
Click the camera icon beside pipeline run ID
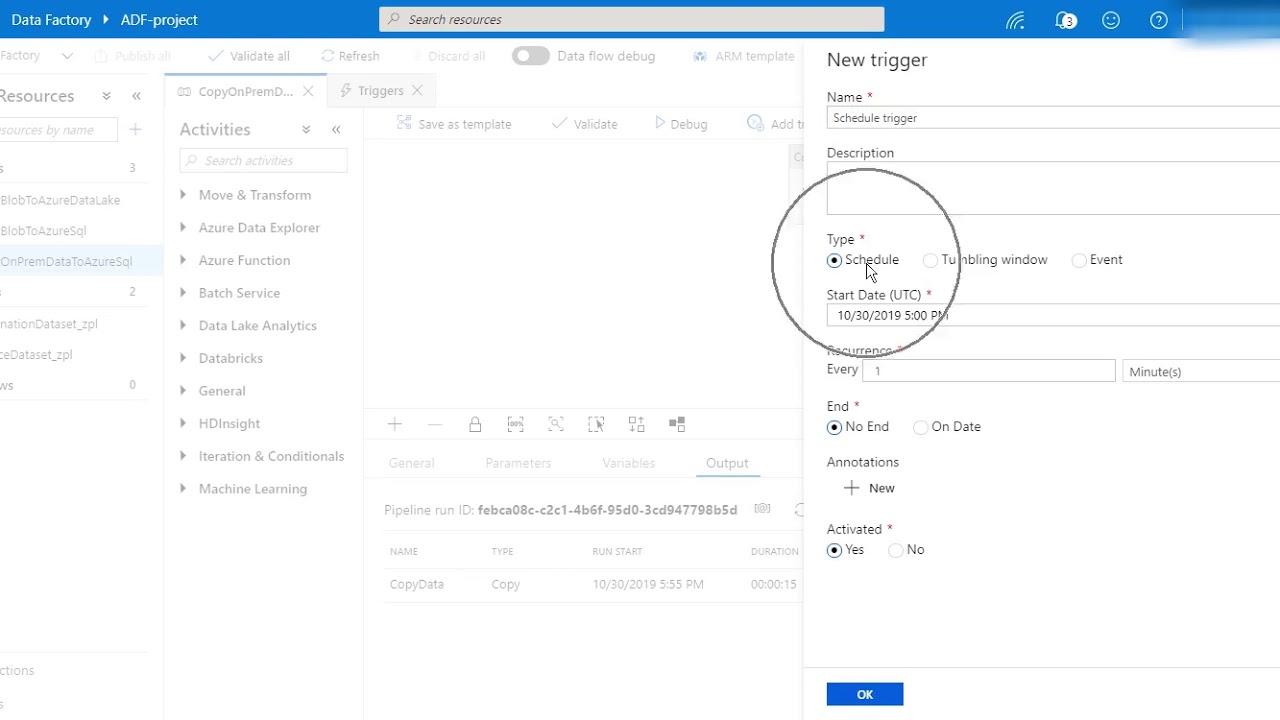[762, 509]
